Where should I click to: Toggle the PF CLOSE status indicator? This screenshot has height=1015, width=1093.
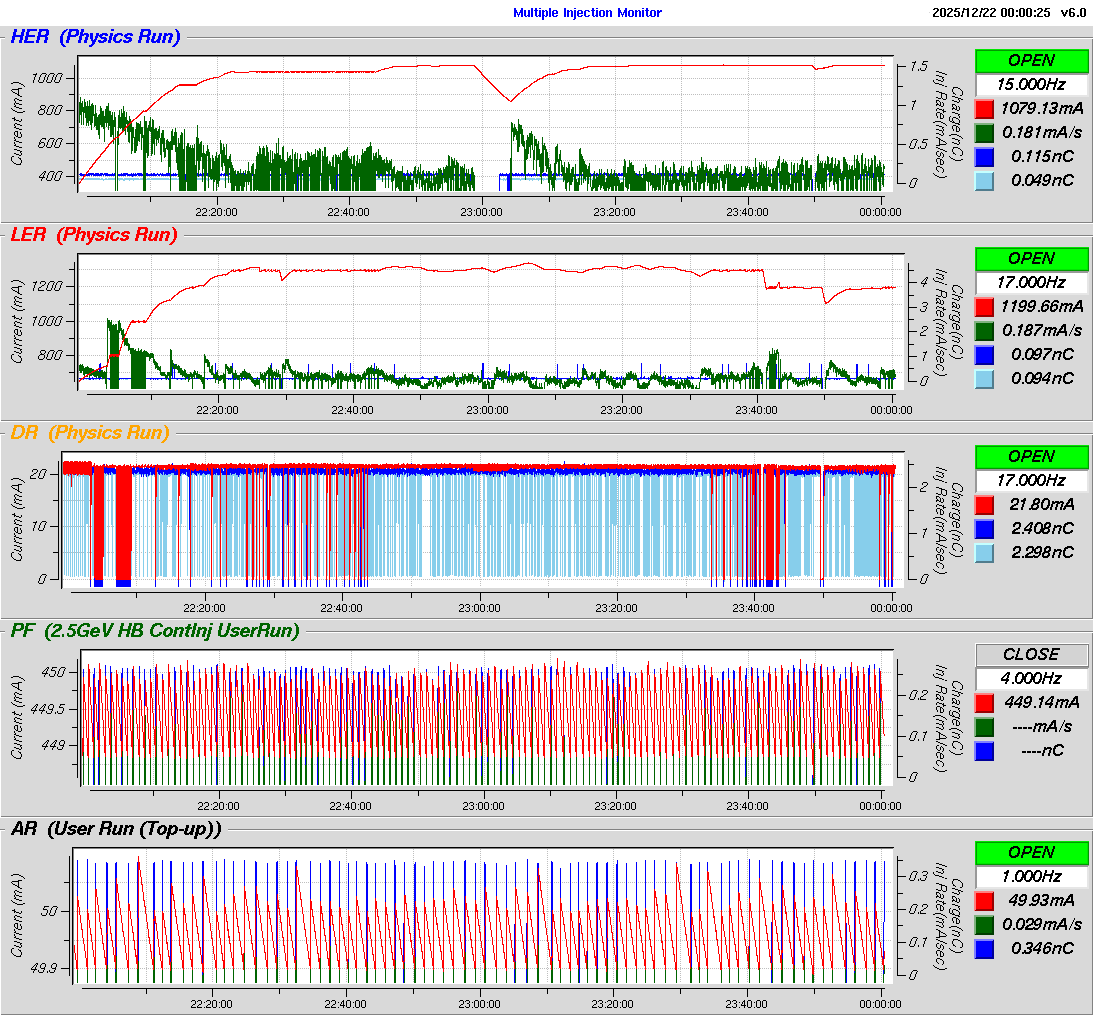(1031, 654)
